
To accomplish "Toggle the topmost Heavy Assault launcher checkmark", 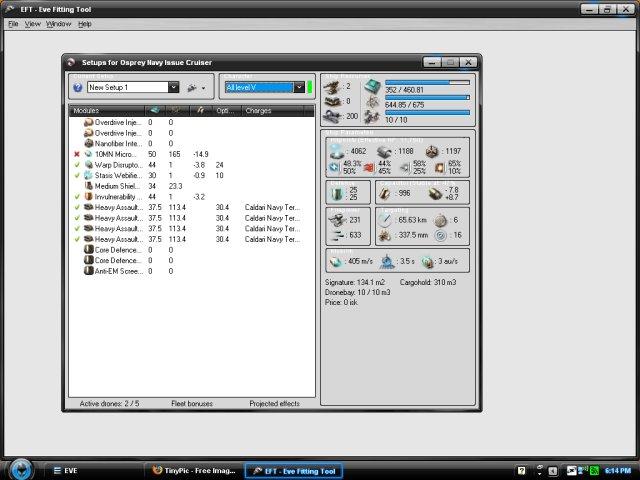I will click(x=77, y=207).
